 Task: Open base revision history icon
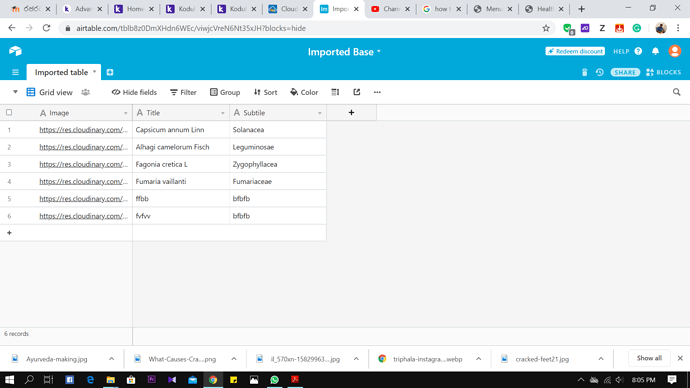click(599, 72)
